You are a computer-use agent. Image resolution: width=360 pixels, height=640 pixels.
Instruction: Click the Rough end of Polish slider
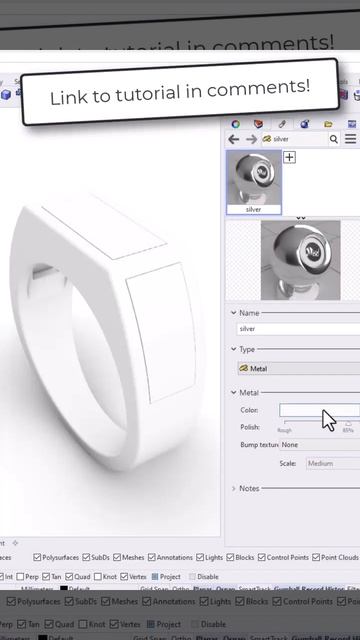click(x=284, y=430)
